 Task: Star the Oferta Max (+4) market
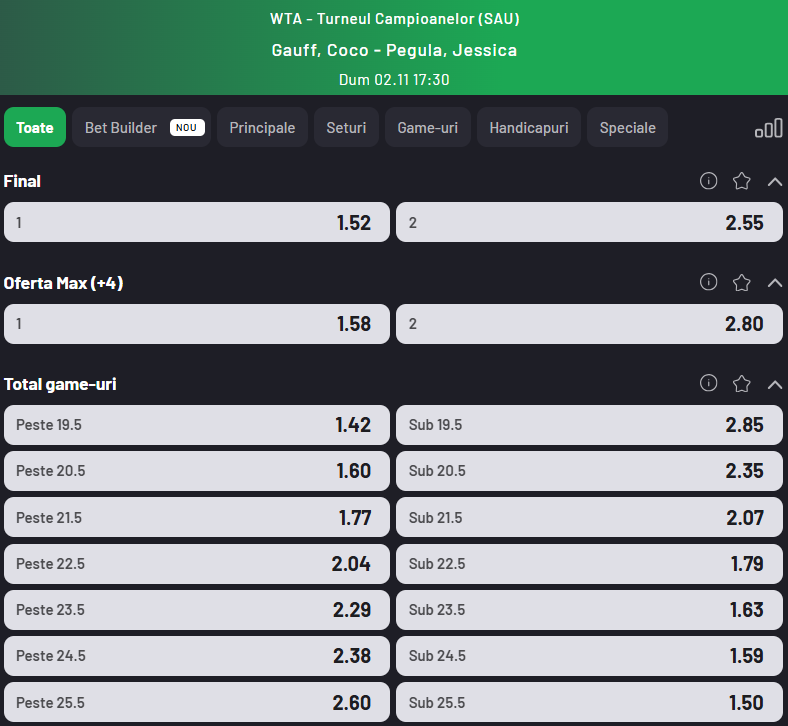coord(741,282)
